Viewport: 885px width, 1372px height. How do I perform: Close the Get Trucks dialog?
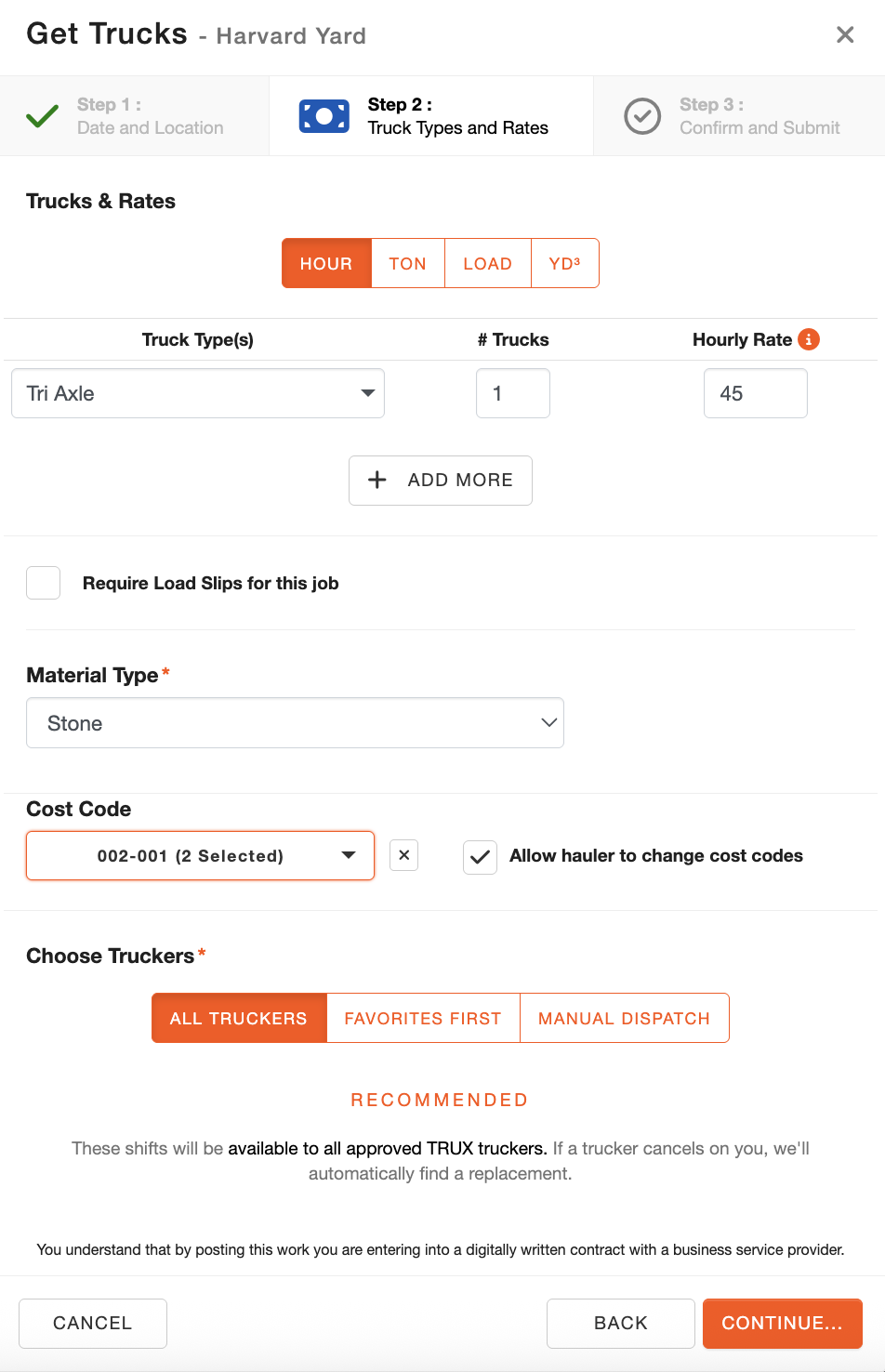pos(845,35)
